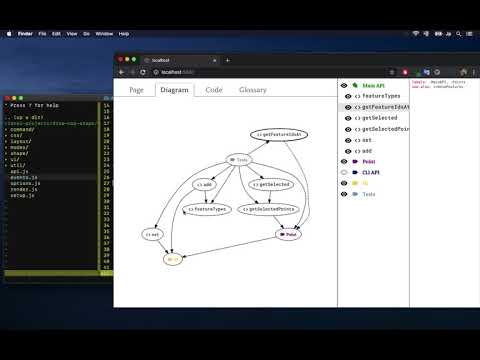The height and width of the screenshot is (360, 480).
Task: Click the yellow tag icon for UI group
Action: click(355, 183)
